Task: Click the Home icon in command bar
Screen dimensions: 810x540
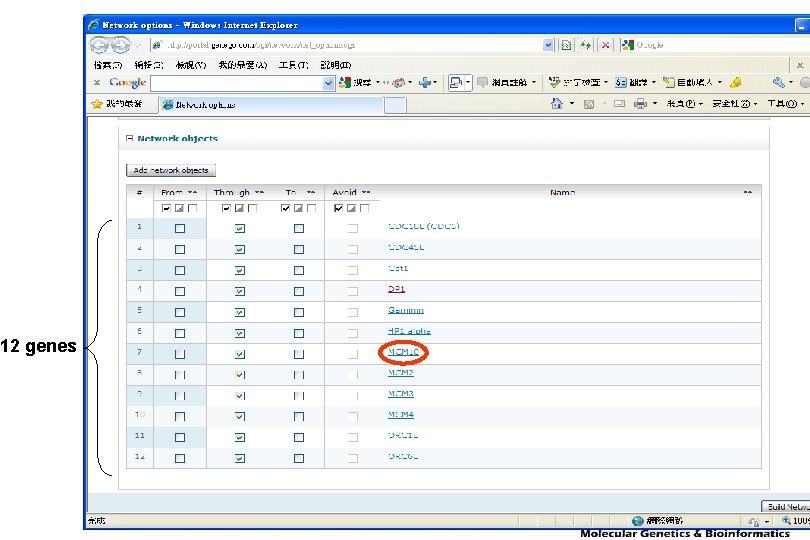Action: pos(556,104)
